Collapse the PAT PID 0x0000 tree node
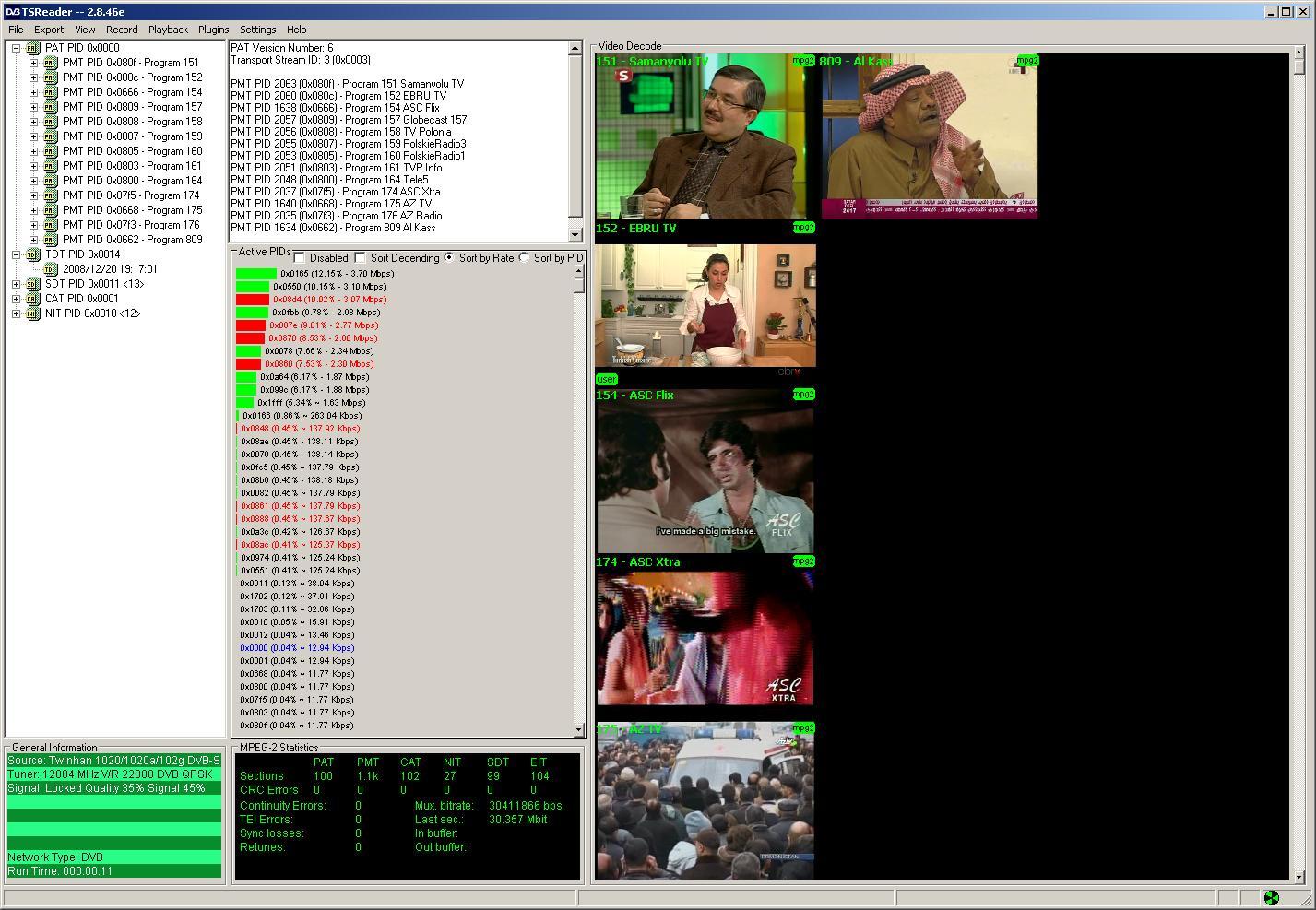This screenshot has height=910, width=1316. click(16, 48)
